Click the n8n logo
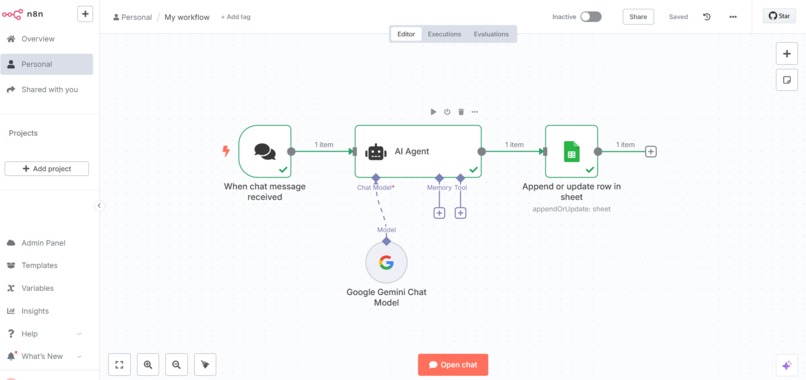Screen dimensions: 806x380 click(22, 14)
